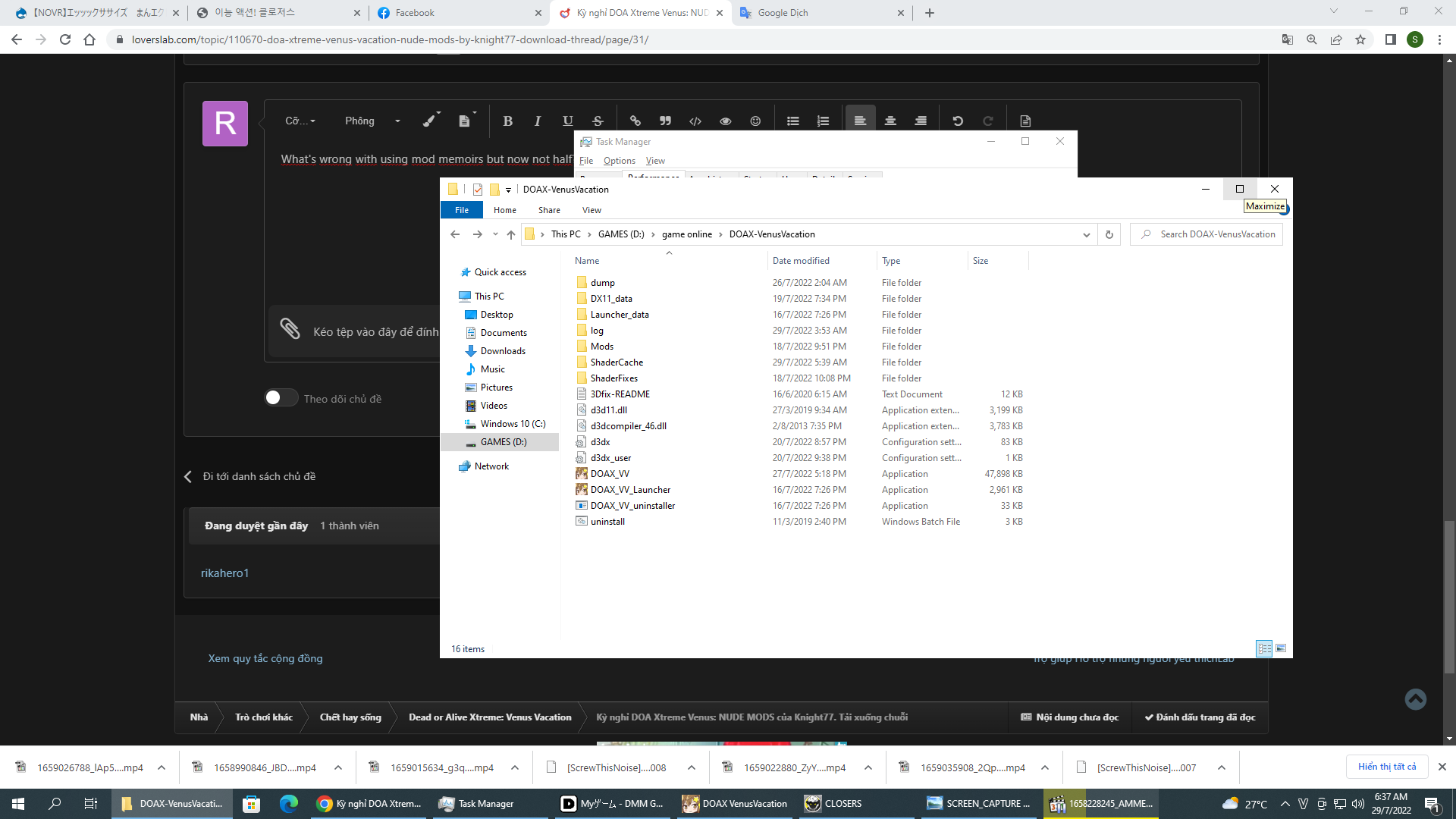Go up one folder level in Explorer
The width and height of the screenshot is (1456, 819).
(511, 234)
